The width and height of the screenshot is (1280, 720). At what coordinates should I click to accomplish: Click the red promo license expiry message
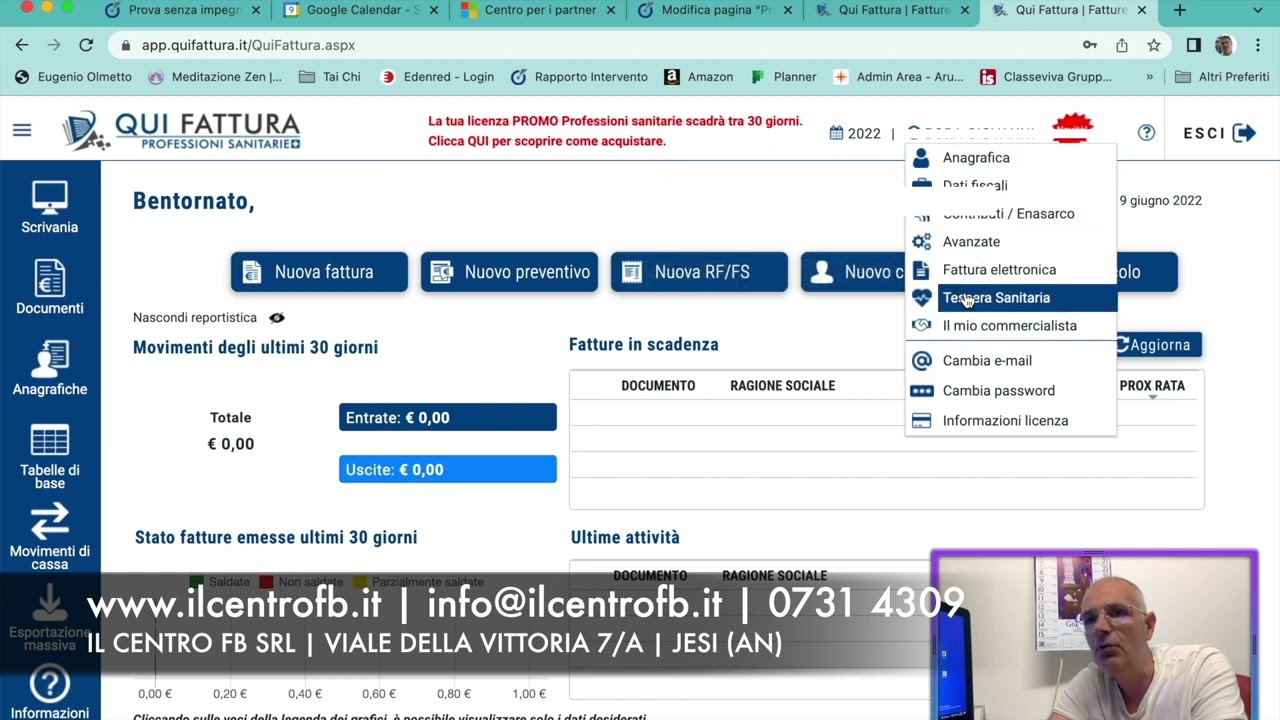tap(615, 131)
